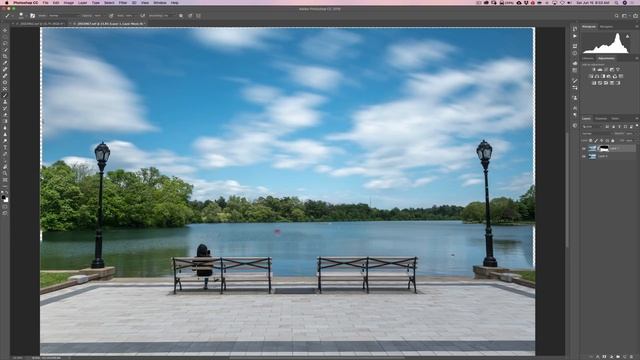This screenshot has width=640, height=360.
Task: Add a Threshold adjustment layer
Action: pos(606,83)
